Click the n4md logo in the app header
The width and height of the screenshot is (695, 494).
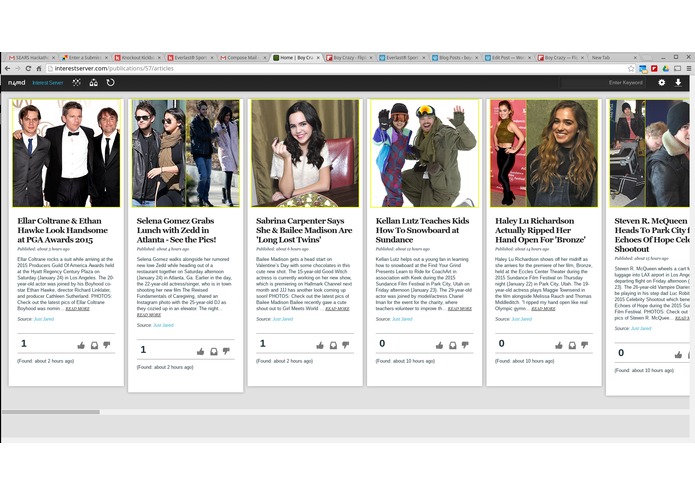(16, 83)
